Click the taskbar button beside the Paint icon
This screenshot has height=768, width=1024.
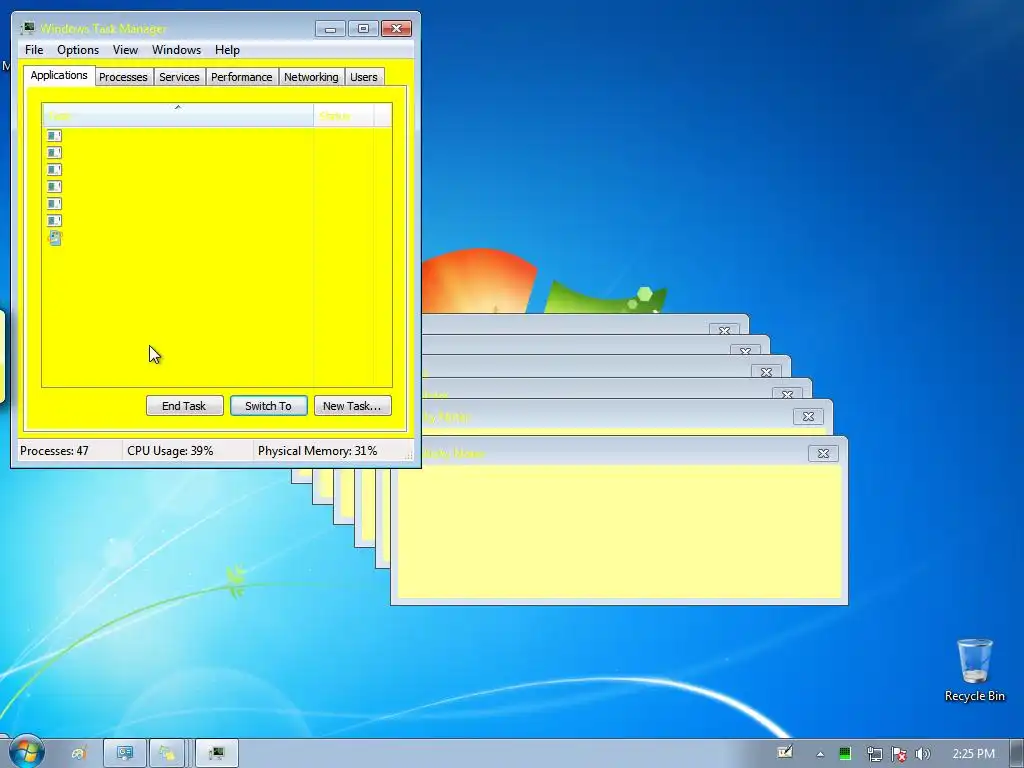tap(125, 754)
